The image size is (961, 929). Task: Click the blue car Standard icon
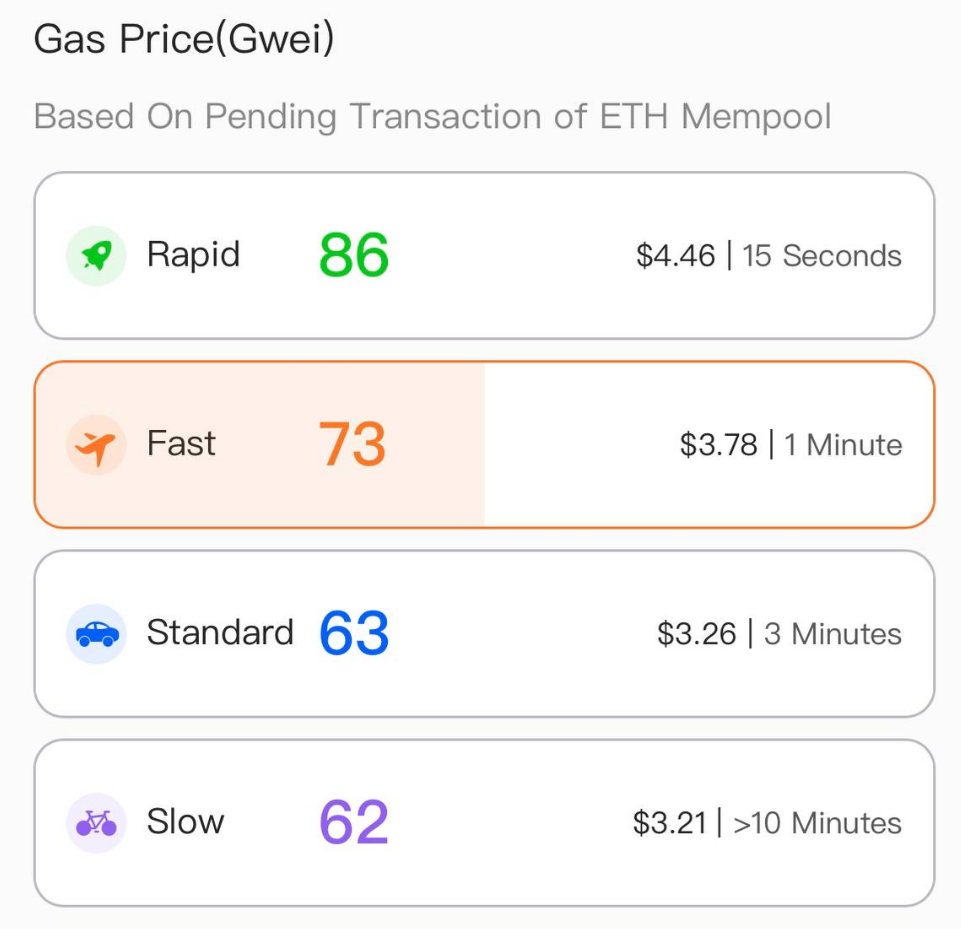(x=96, y=634)
